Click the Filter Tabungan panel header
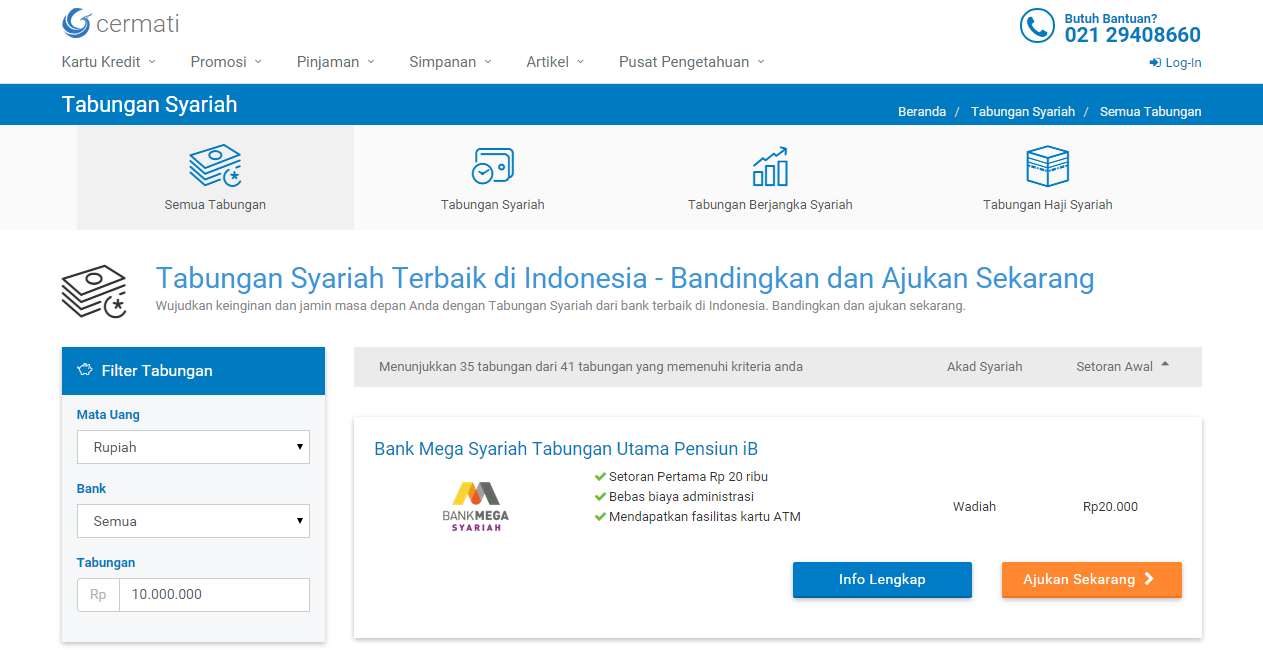Screen dimensions: 1263x650 click(193, 371)
